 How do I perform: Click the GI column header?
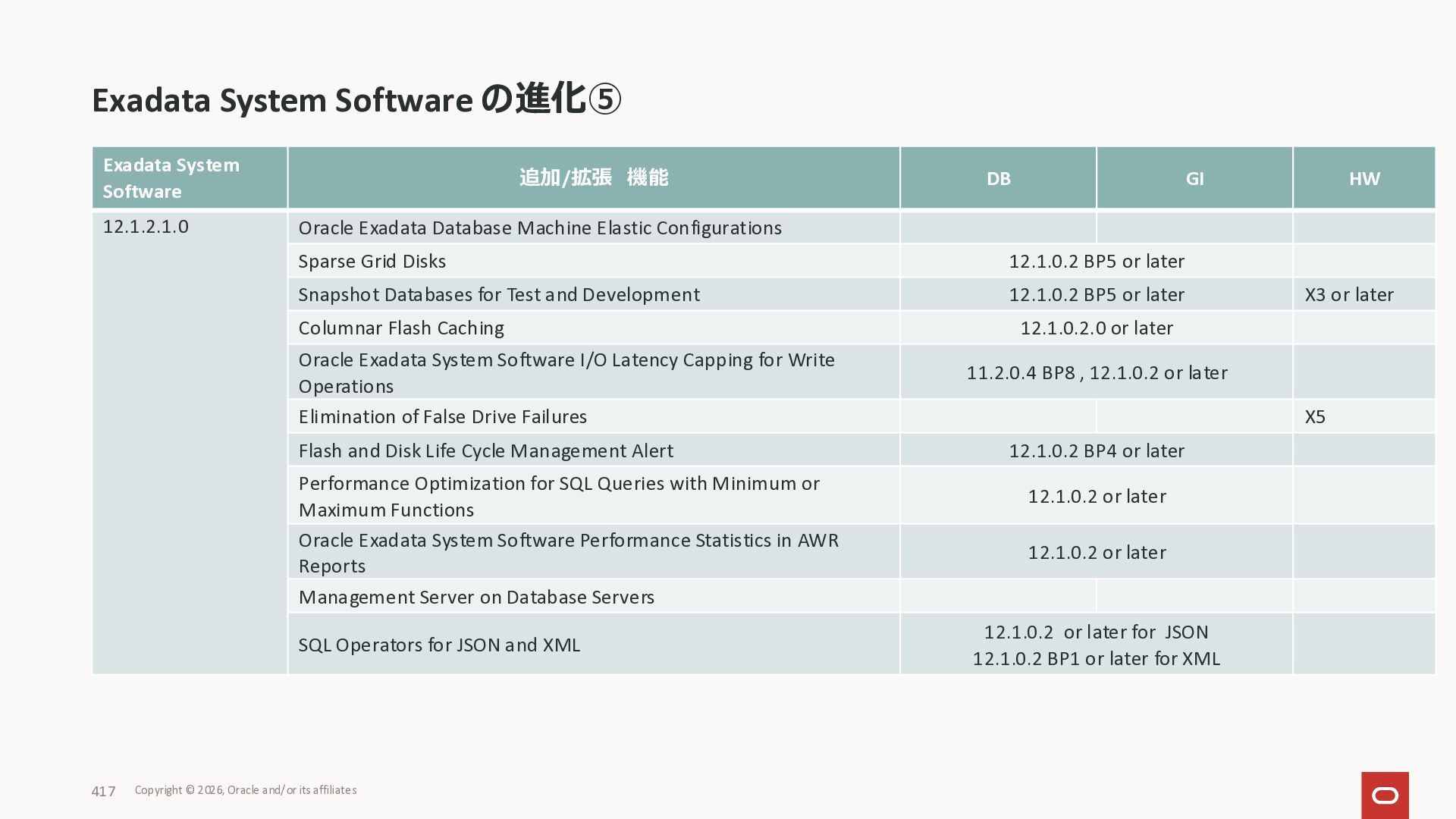click(x=1194, y=179)
